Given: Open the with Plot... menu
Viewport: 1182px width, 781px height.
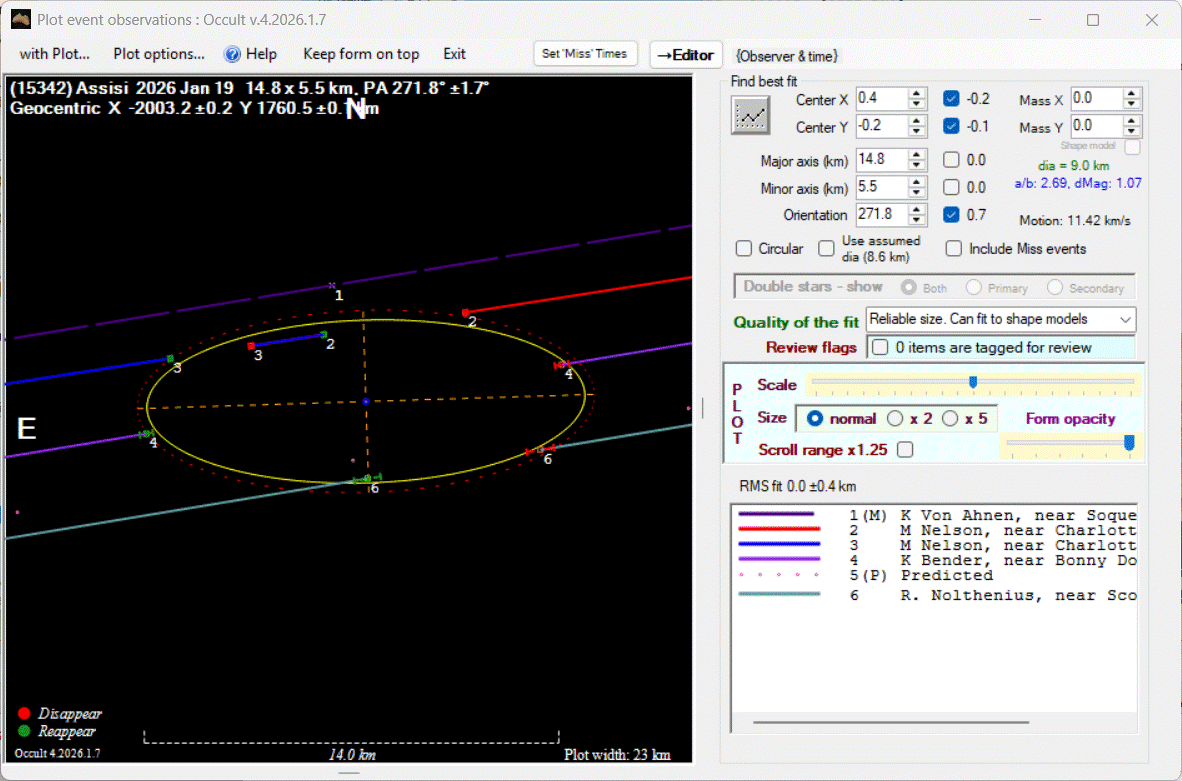Looking at the screenshot, I should point(54,54).
